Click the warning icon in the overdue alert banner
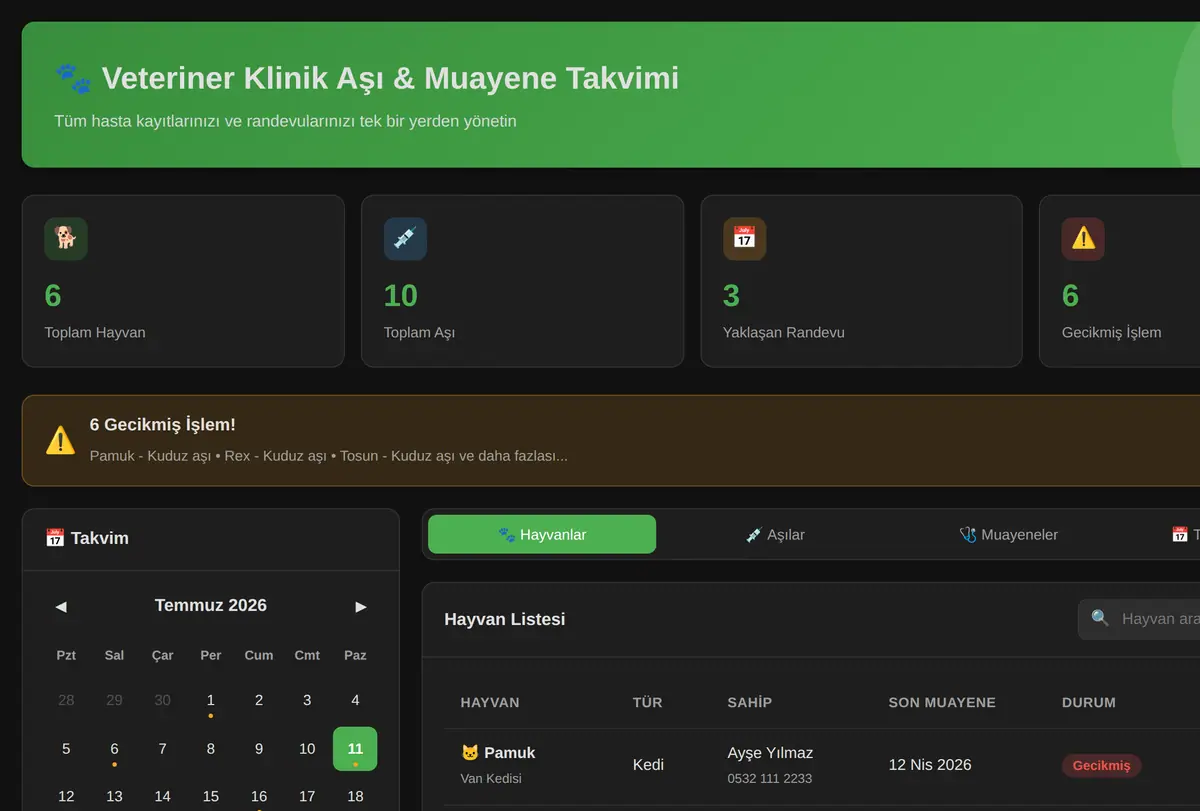Viewport: 1200px width, 811px height. tap(60, 440)
